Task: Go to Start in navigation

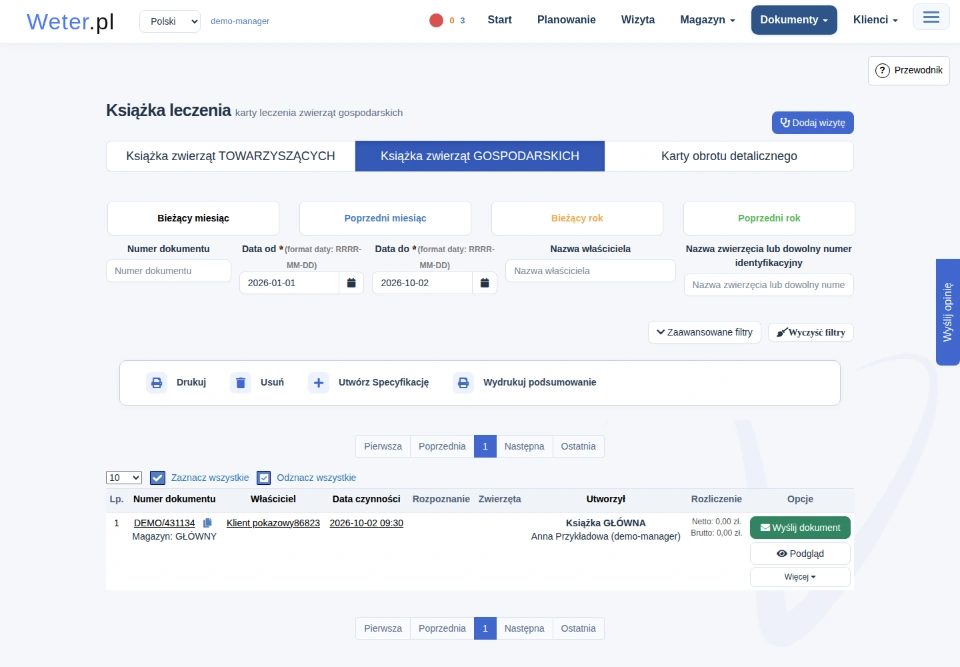Action: click(500, 20)
